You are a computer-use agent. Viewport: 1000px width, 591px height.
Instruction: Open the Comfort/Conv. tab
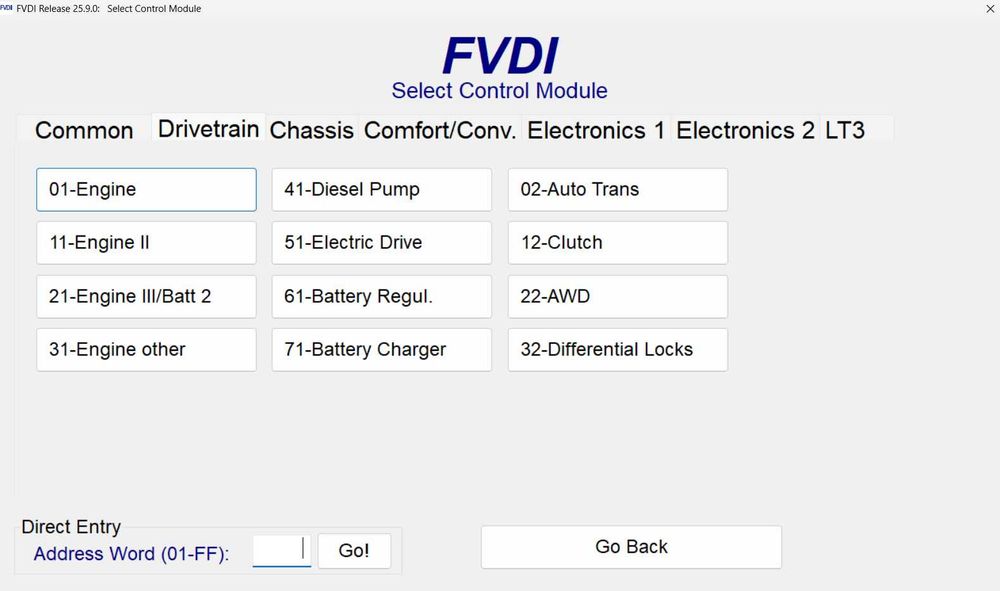(440, 131)
